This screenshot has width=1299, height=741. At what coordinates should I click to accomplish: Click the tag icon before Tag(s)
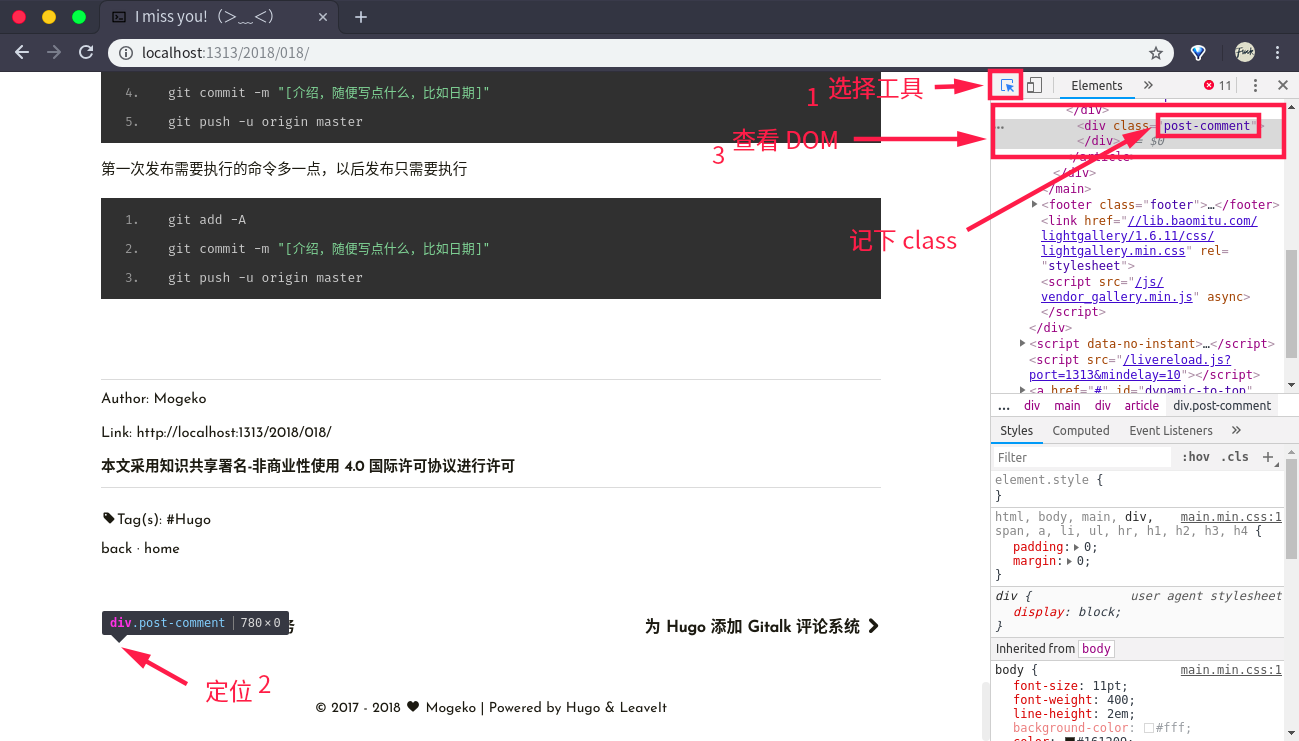[x=108, y=519]
